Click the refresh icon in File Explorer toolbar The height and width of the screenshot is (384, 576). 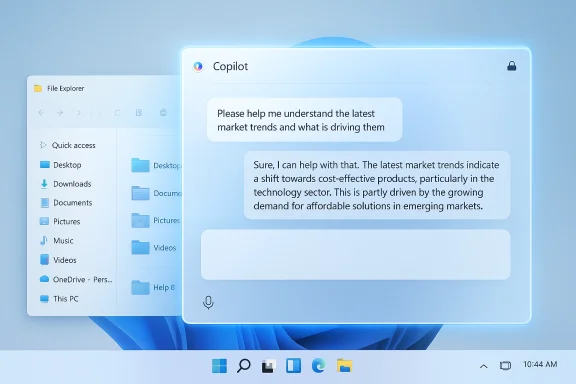(117, 113)
